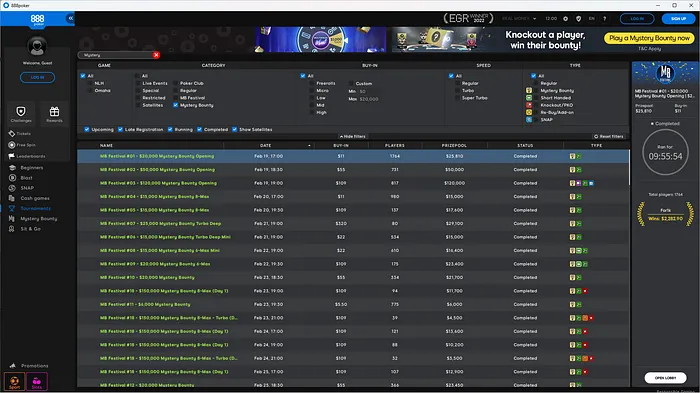Image resolution: width=700 pixels, height=393 pixels.
Task: Uncheck Mystery Bounty category filter
Action: click(175, 105)
